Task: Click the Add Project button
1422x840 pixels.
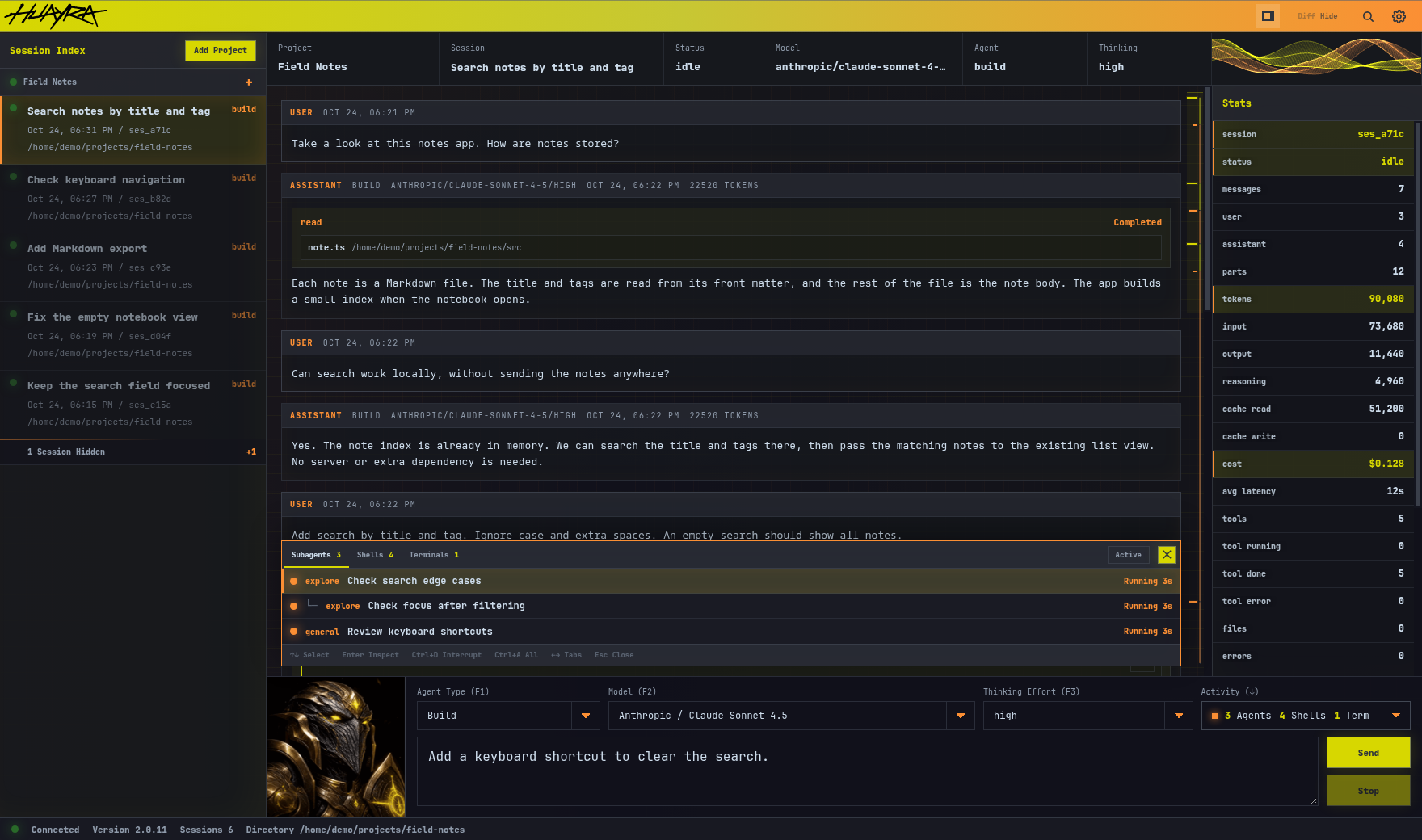Action: tap(221, 51)
